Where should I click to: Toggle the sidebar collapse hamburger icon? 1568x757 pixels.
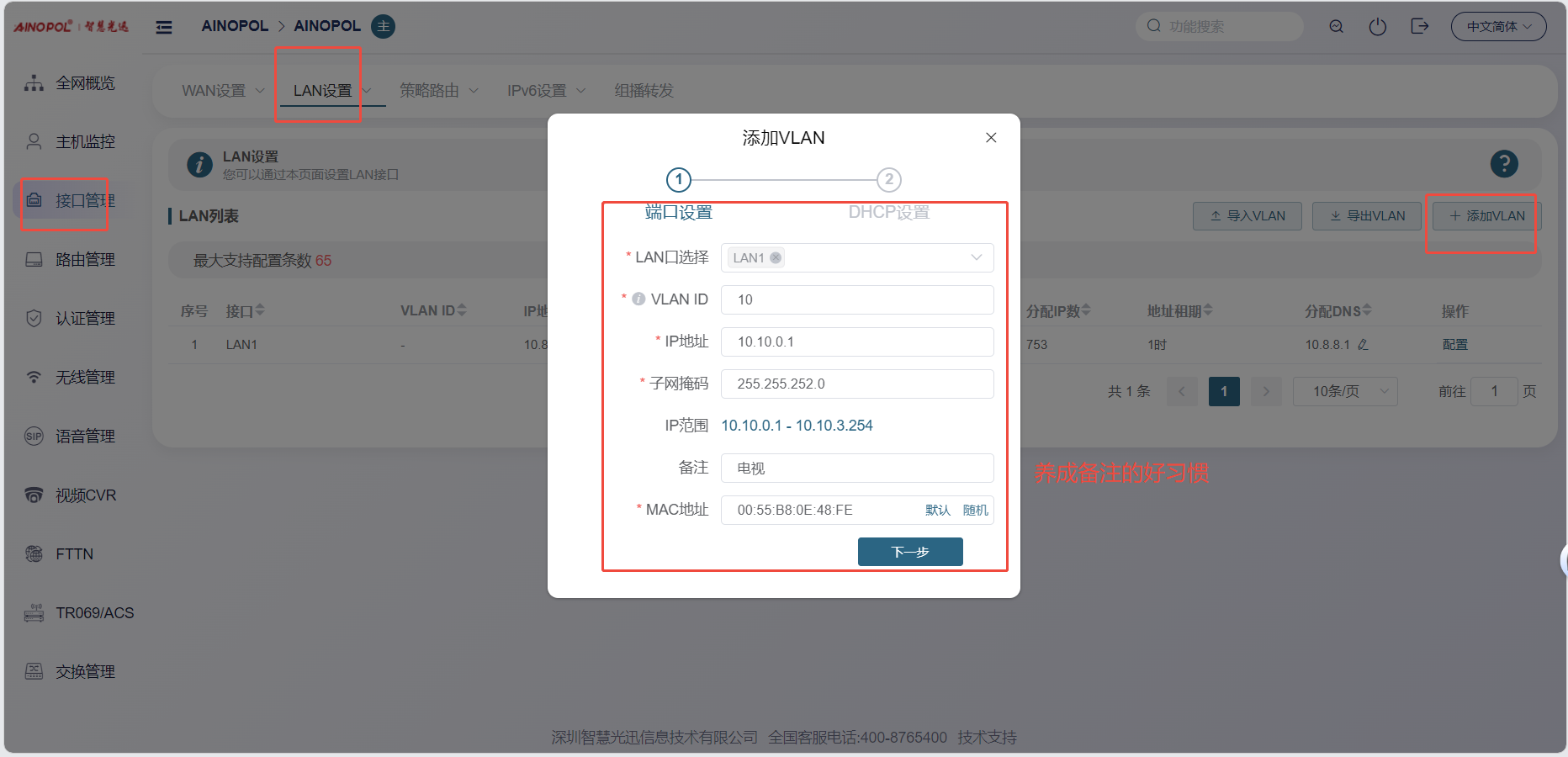tap(164, 27)
